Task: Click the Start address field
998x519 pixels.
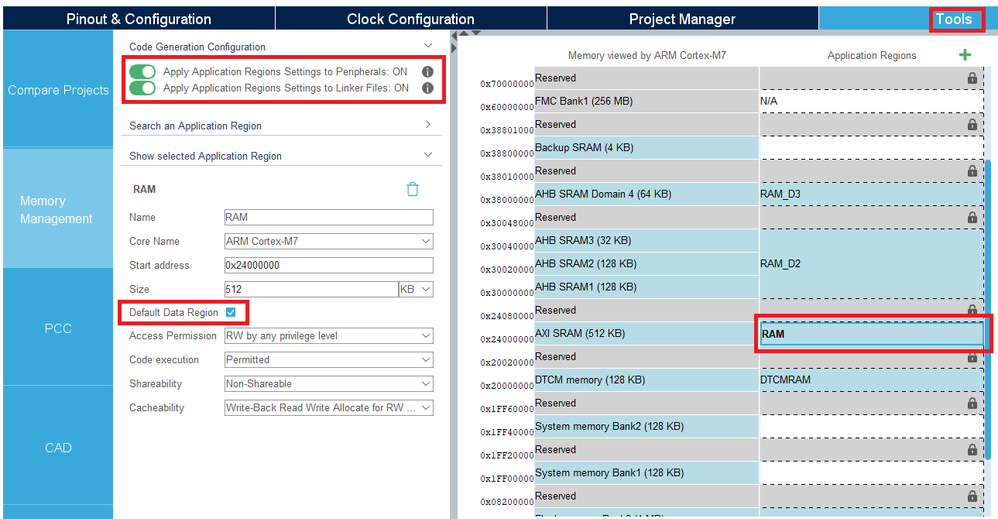Action: (328, 265)
